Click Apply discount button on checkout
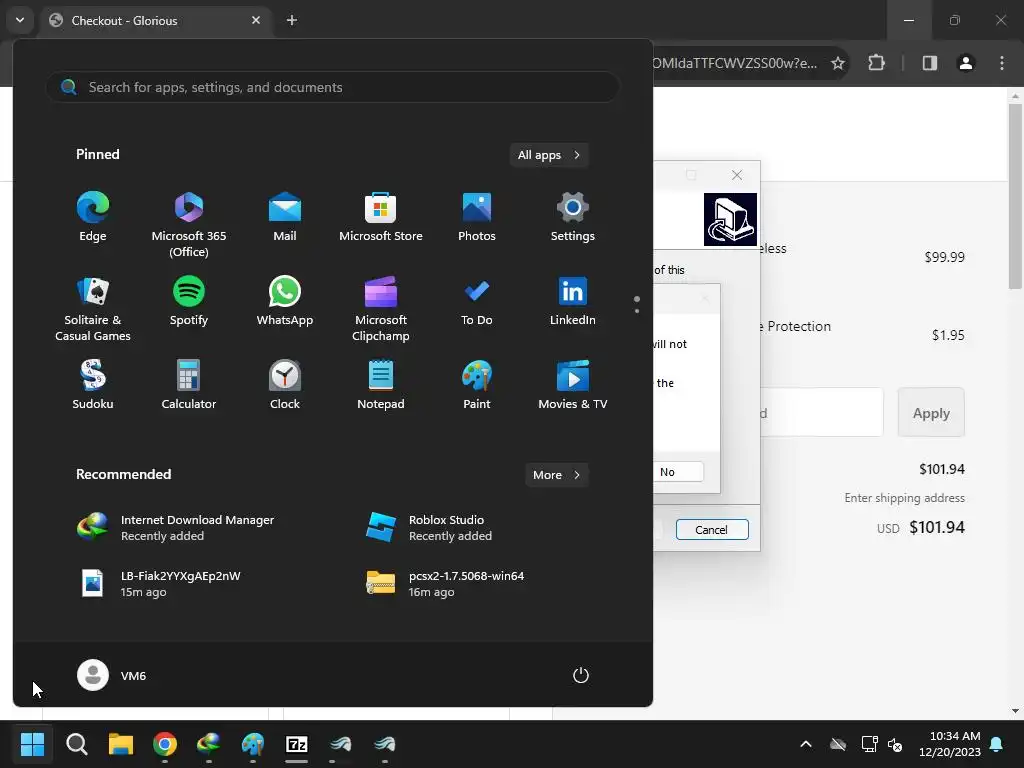 [931, 413]
